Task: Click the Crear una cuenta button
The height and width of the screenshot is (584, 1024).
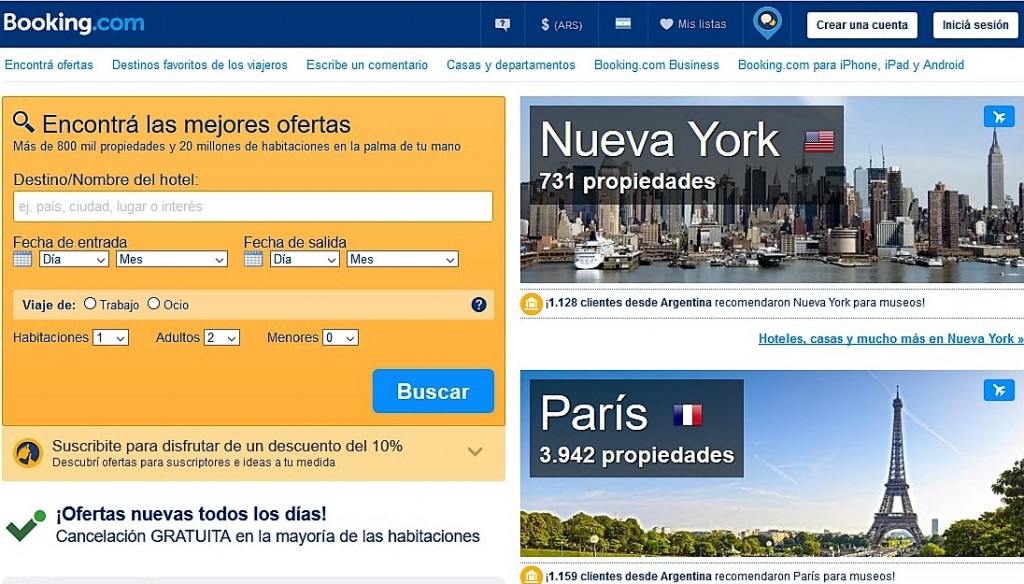Action: coord(862,25)
